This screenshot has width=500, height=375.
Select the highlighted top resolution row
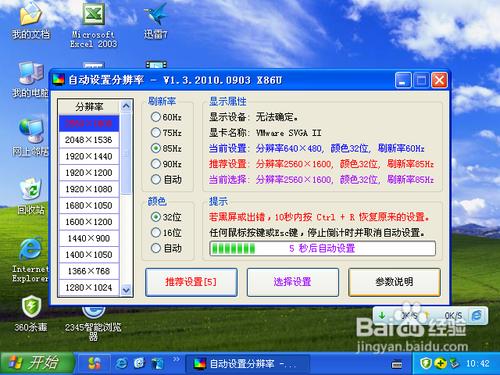[89, 123]
